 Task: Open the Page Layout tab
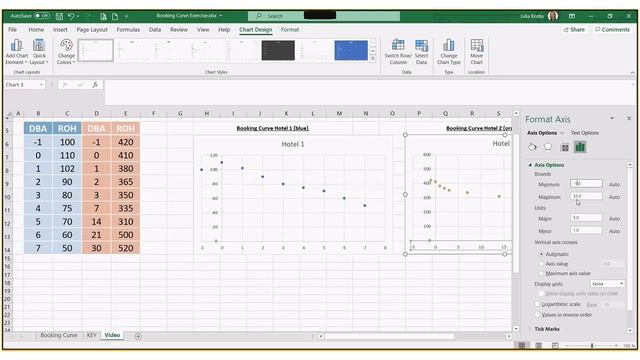point(92,30)
